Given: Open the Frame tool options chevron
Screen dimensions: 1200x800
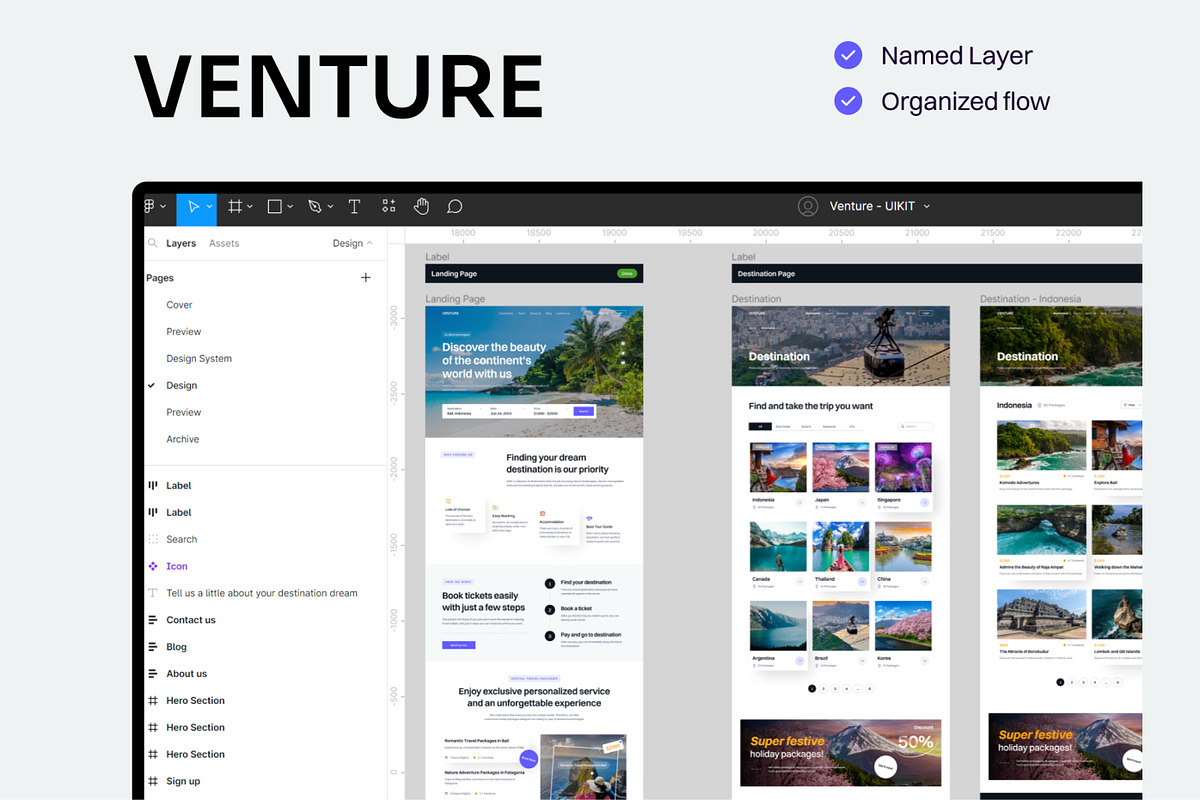Looking at the screenshot, I should [x=250, y=207].
